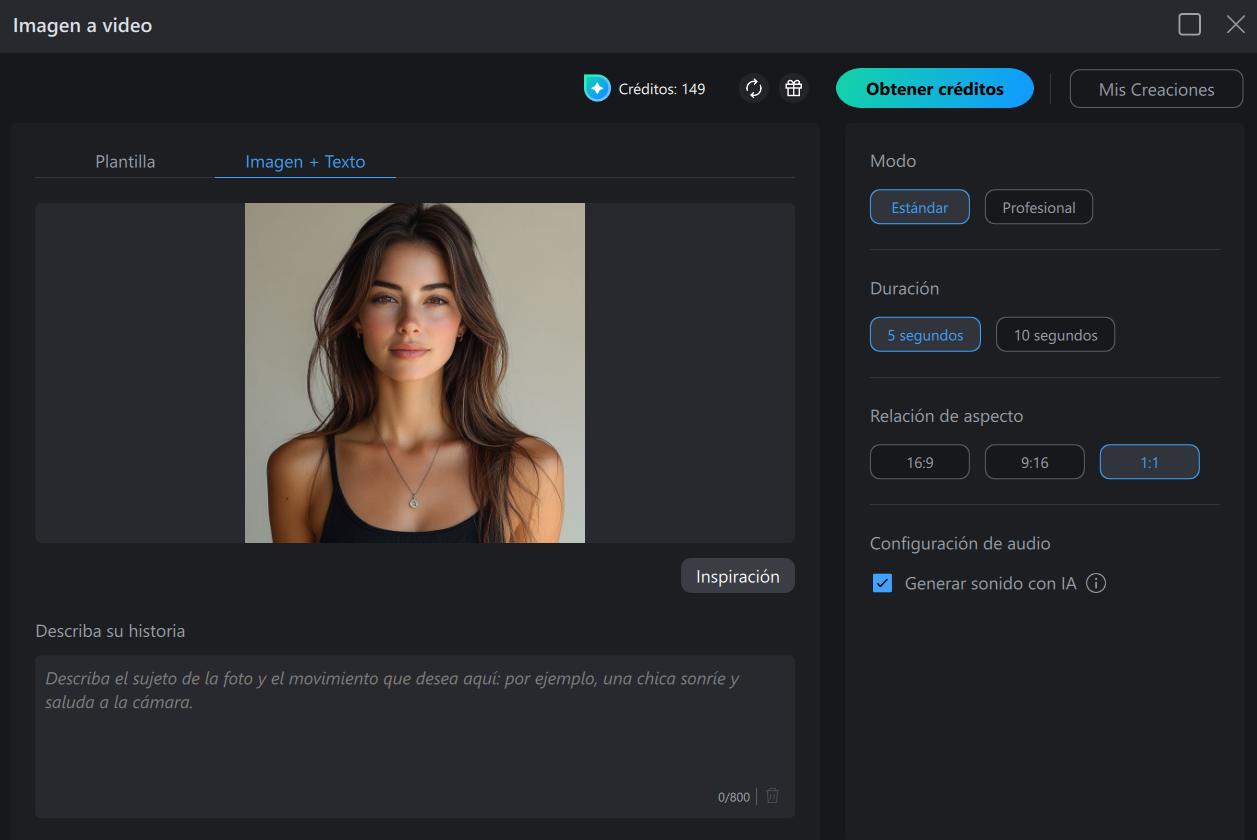Open Mis Creaciones

[1156, 88]
